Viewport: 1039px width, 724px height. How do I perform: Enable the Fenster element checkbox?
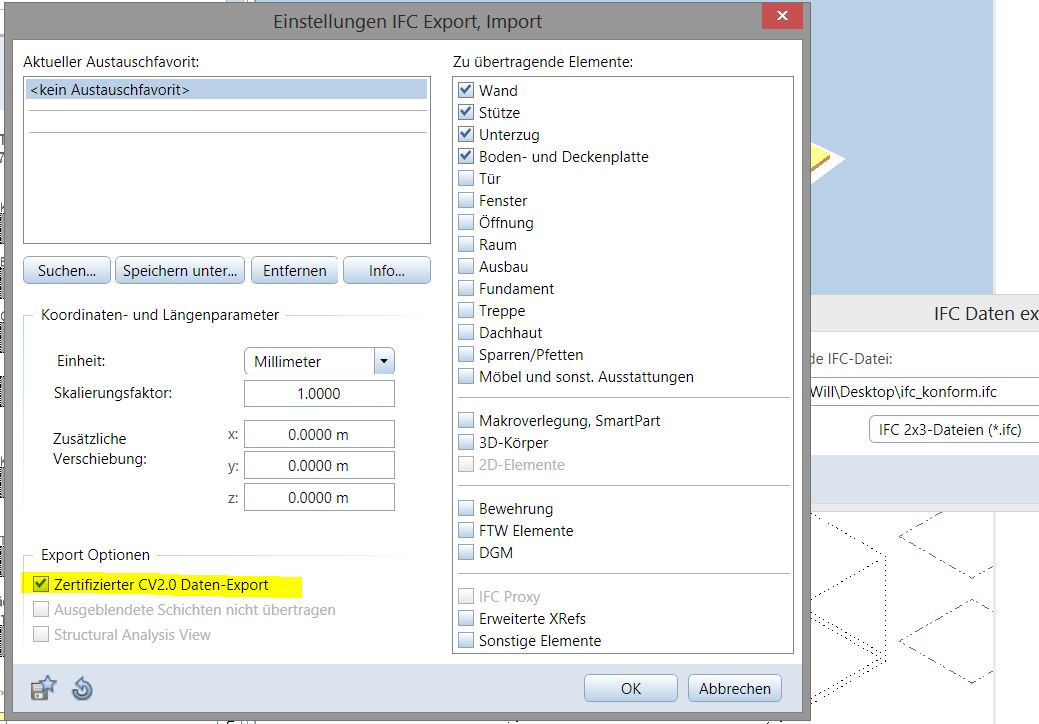pos(466,201)
